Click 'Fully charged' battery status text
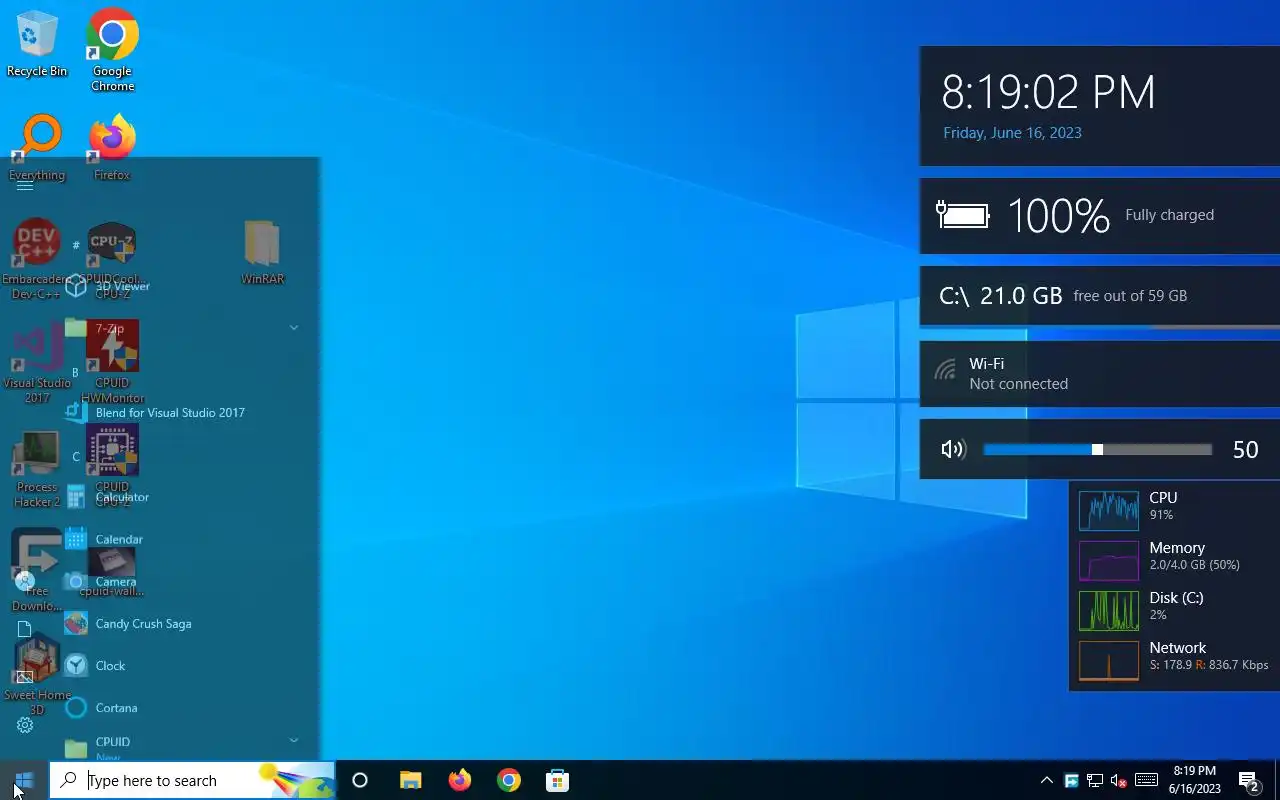This screenshot has width=1280, height=800. [x=1169, y=215]
